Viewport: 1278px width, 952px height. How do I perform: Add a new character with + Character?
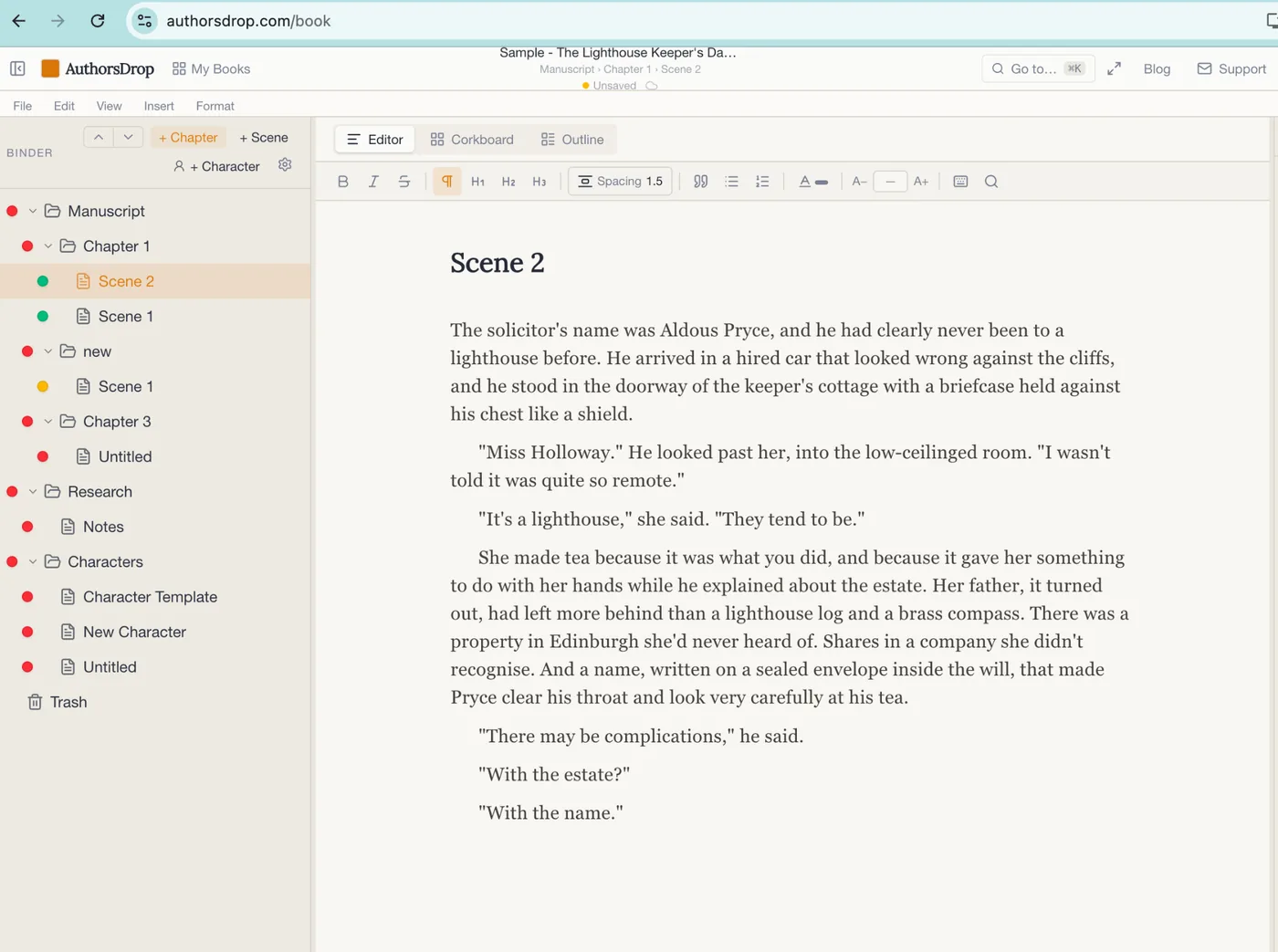click(216, 166)
